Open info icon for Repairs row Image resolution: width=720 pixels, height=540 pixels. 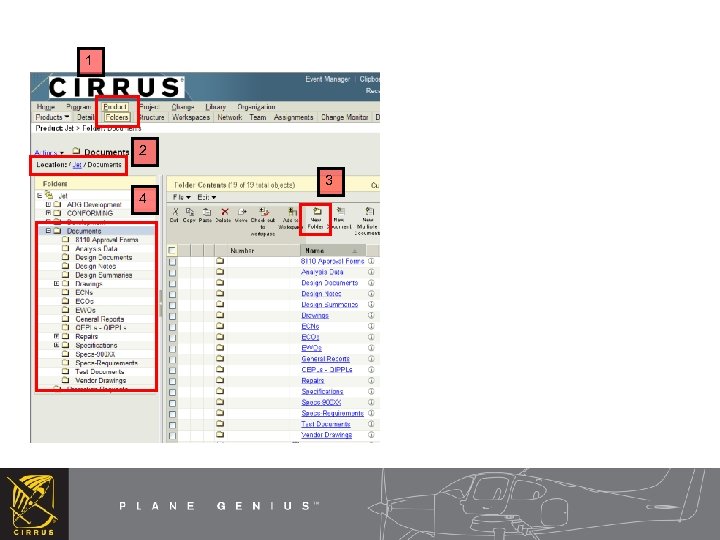coord(371,381)
